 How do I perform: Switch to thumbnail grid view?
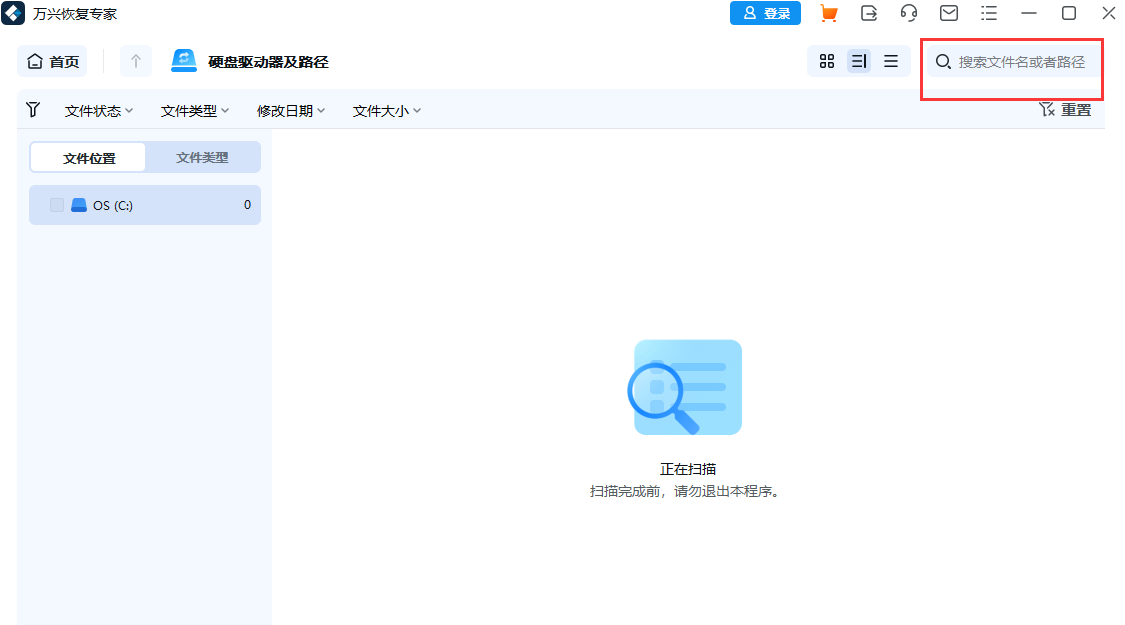click(x=826, y=61)
